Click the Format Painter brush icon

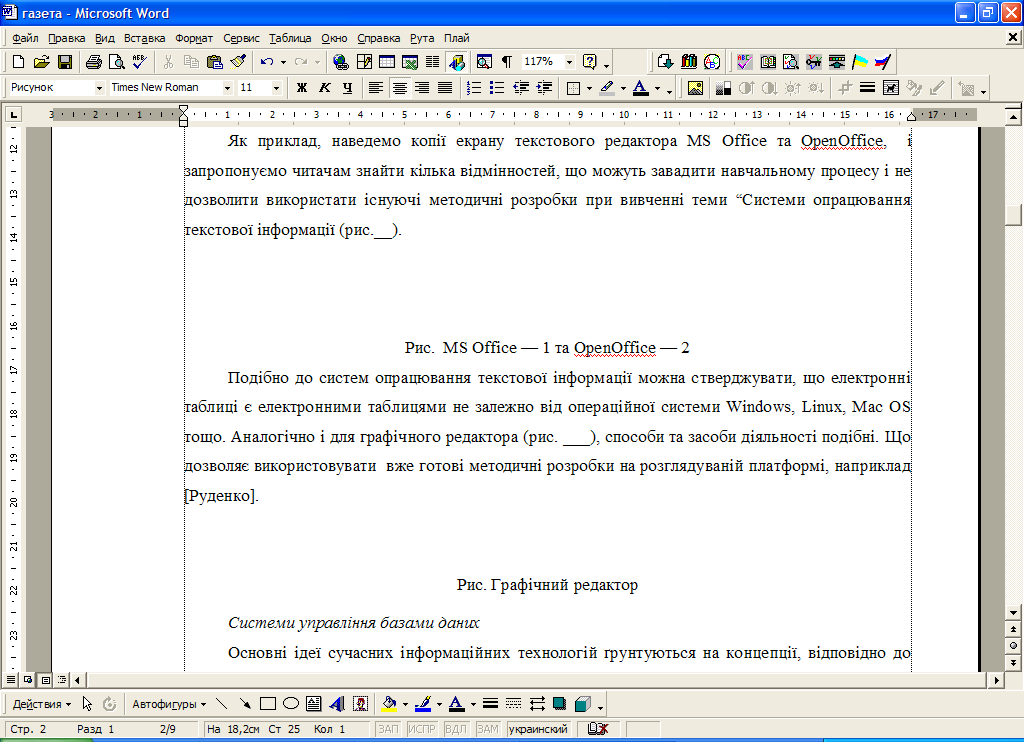pyautogui.click(x=238, y=62)
